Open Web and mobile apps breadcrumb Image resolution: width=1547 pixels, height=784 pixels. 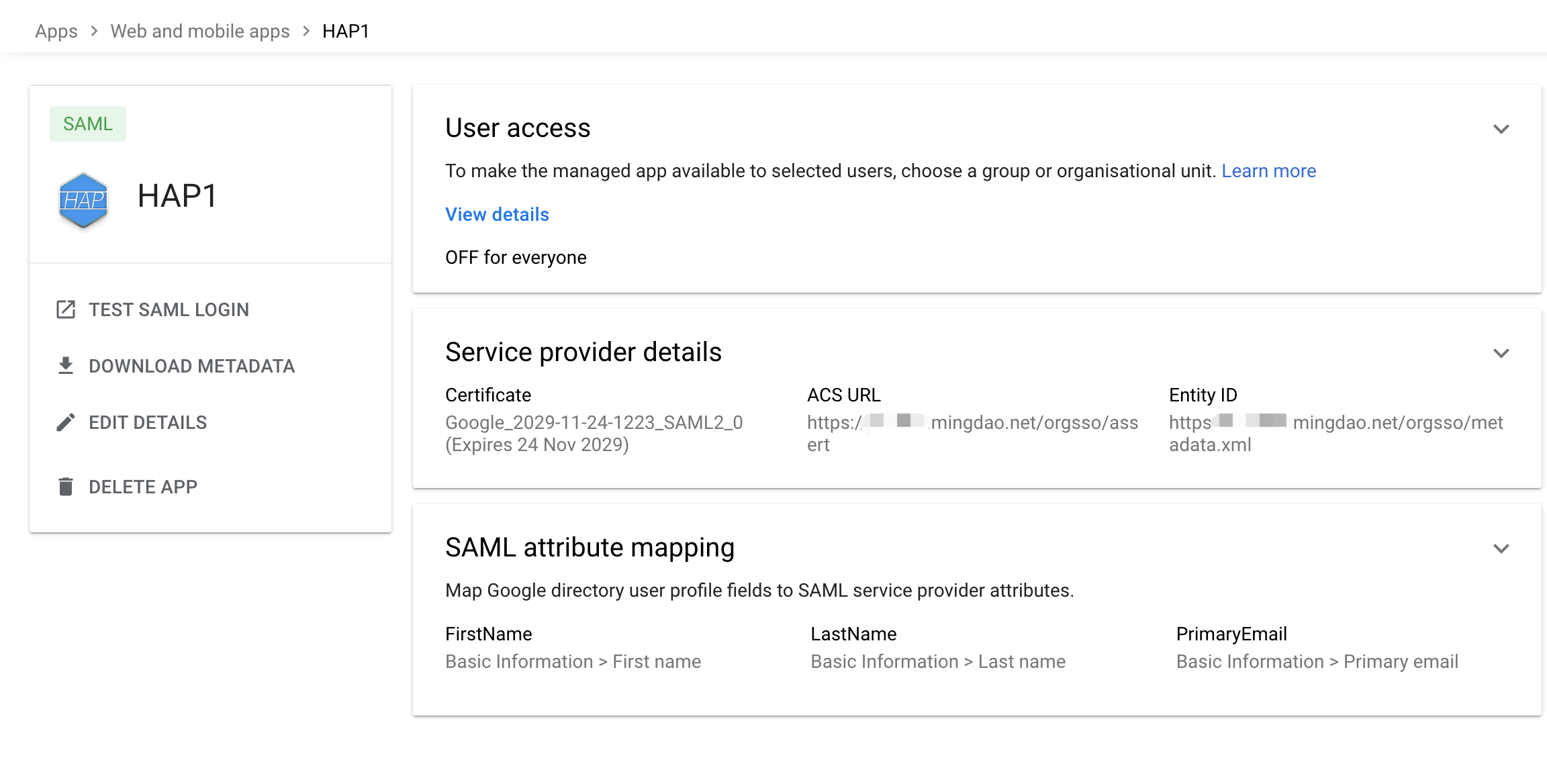point(200,31)
